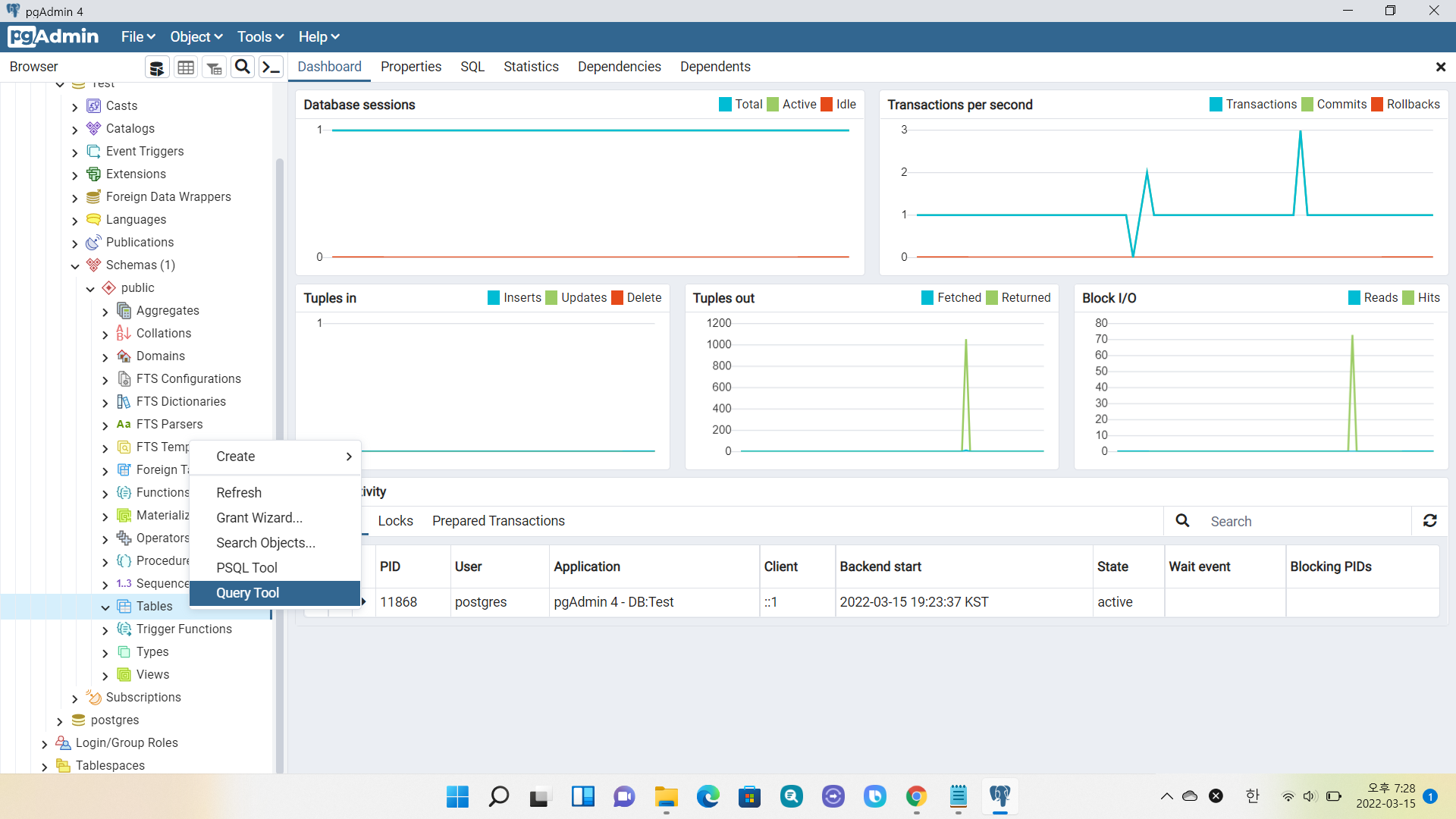Refresh the server activity table
The width and height of the screenshot is (1456, 819).
point(1429,521)
